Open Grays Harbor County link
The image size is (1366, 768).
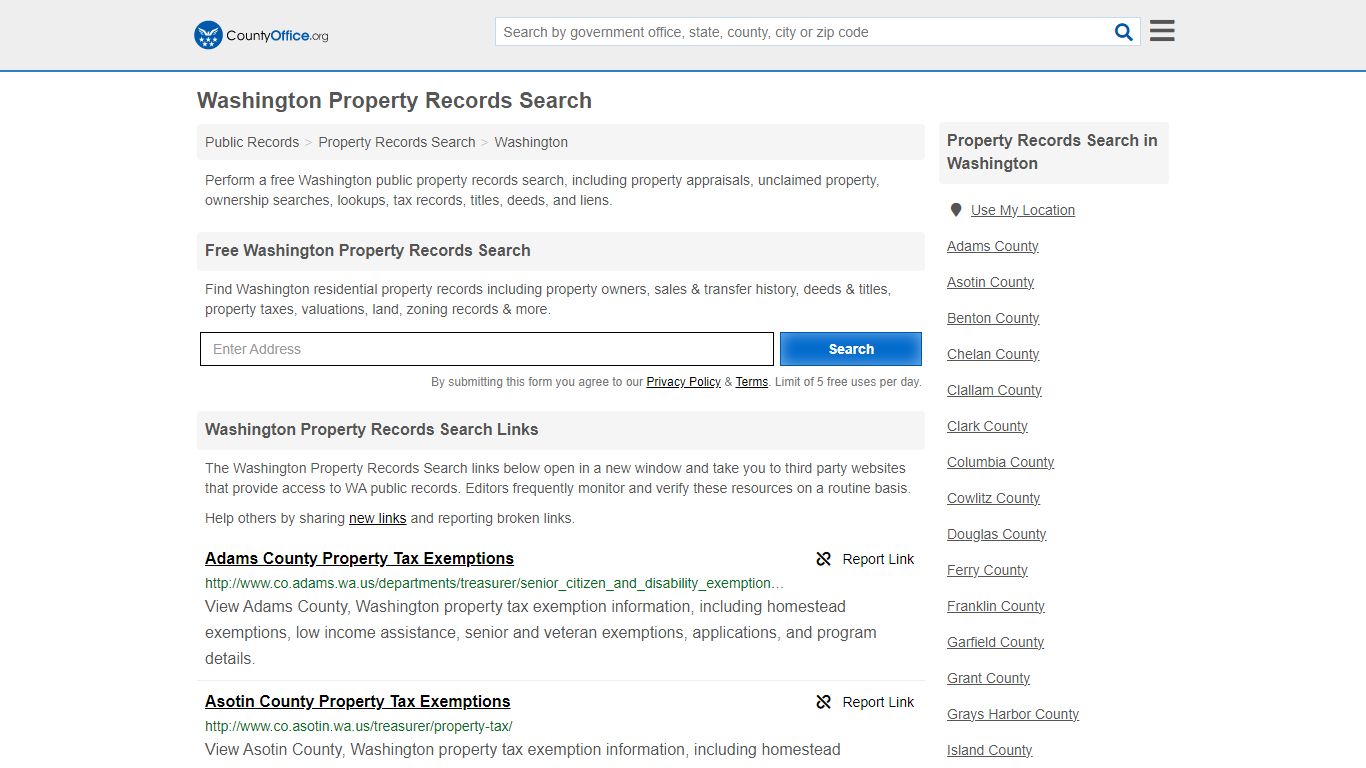click(1012, 714)
